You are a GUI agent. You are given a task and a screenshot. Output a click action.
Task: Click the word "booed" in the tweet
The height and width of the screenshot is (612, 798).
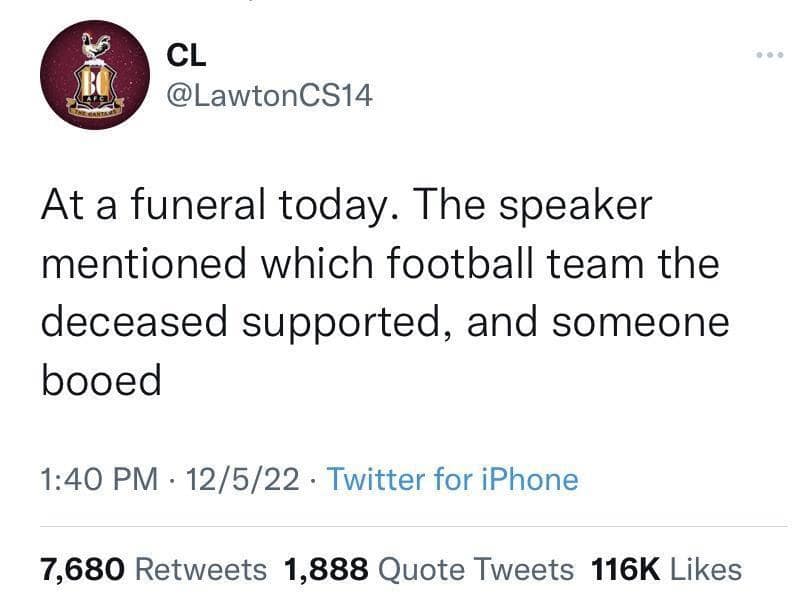coord(100,380)
